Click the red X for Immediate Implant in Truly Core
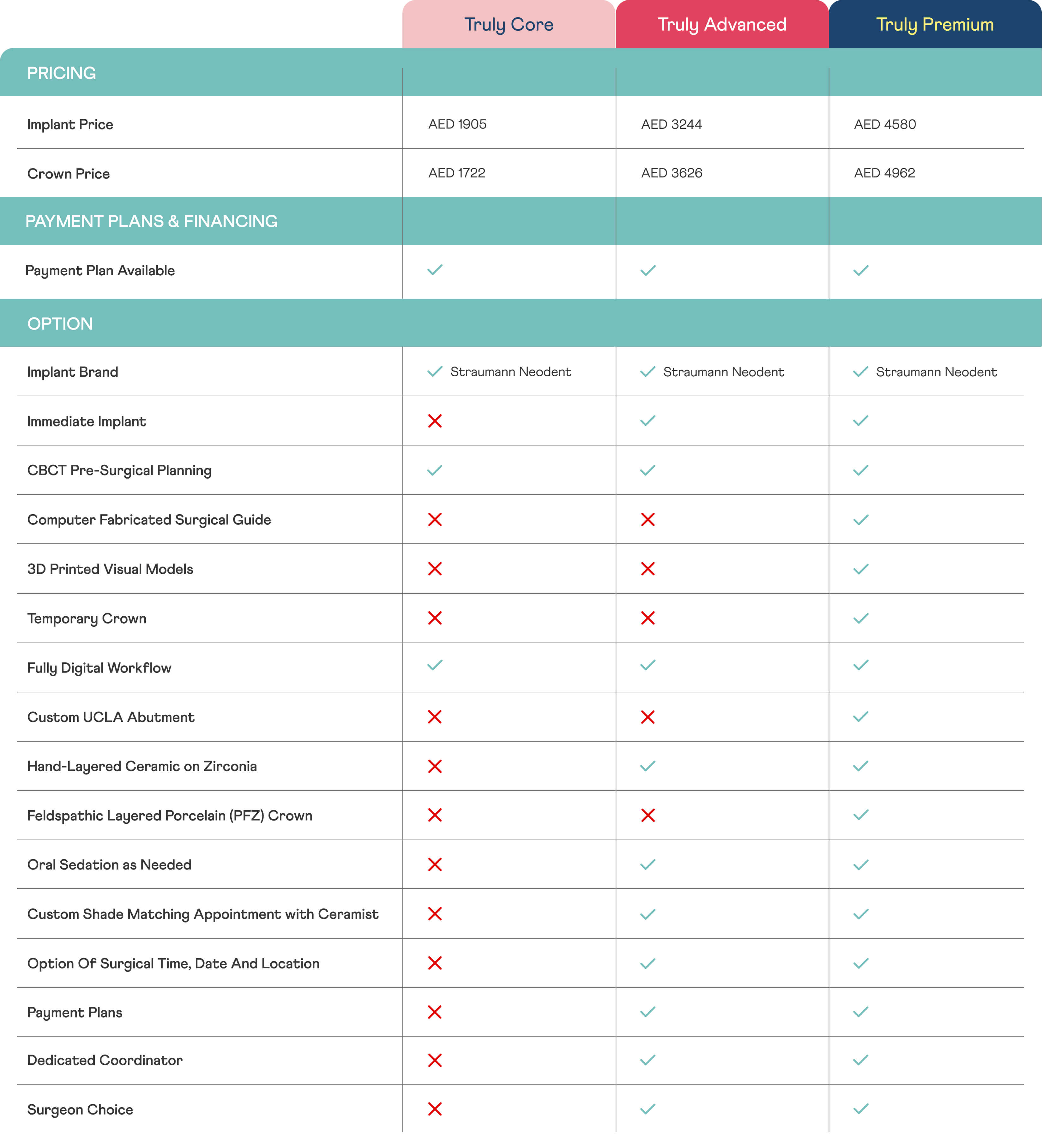 (x=435, y=421)
